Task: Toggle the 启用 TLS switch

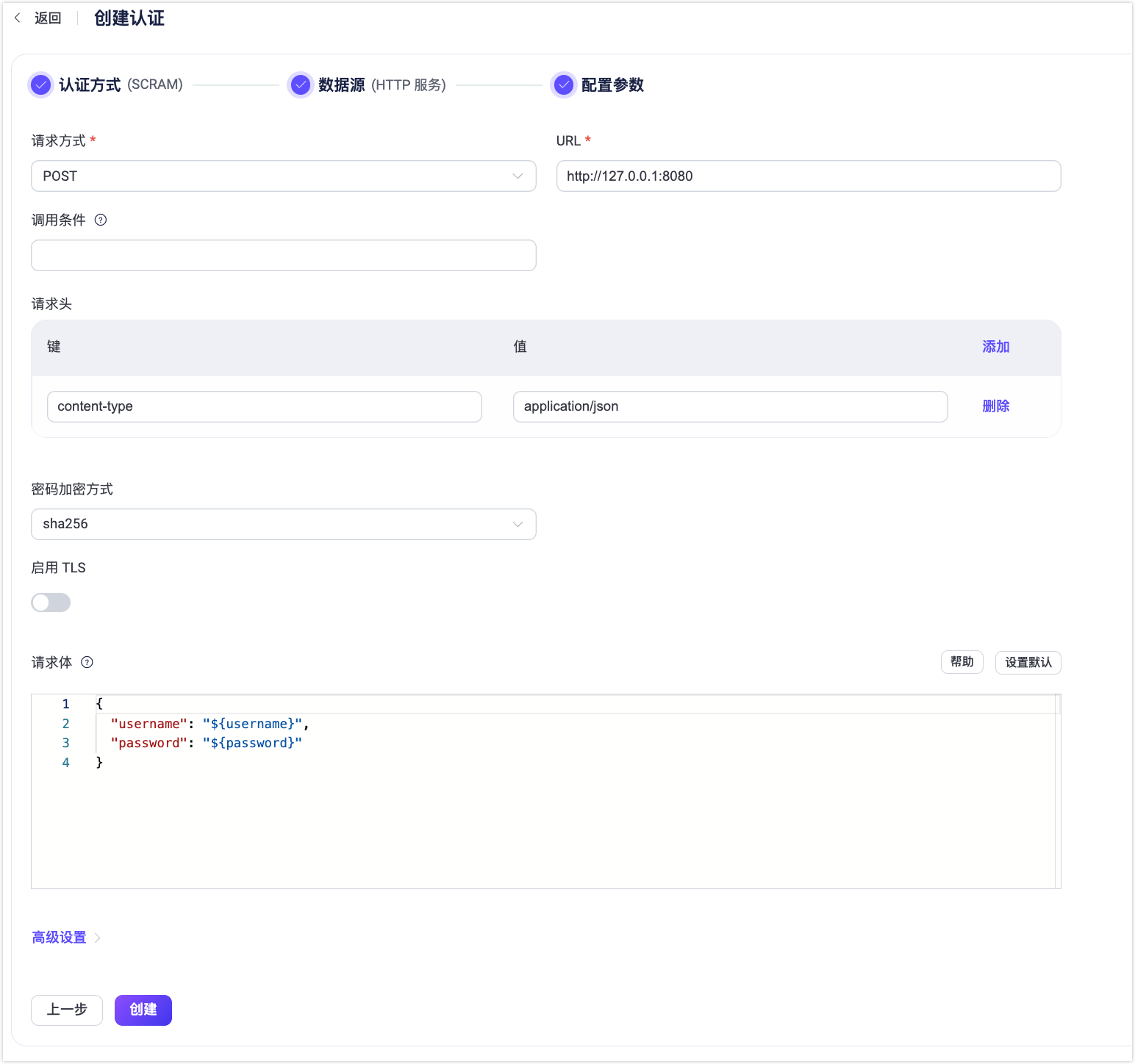Action: click(50, 602)
